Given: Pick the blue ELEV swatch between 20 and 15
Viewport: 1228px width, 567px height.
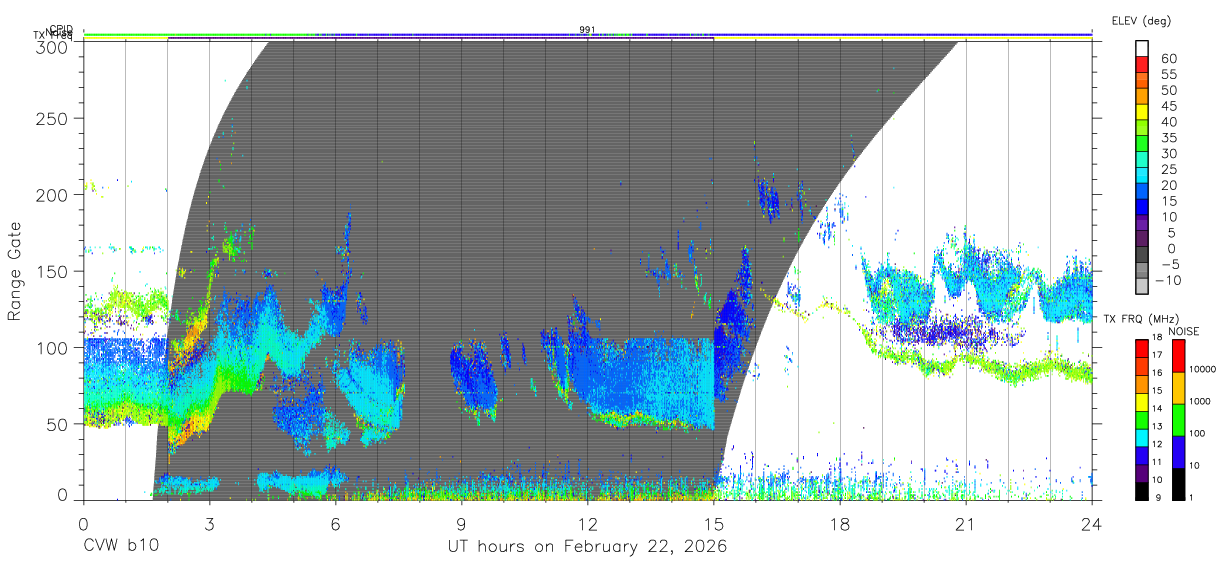Looking at the screenshot, I should point(1142,192).
